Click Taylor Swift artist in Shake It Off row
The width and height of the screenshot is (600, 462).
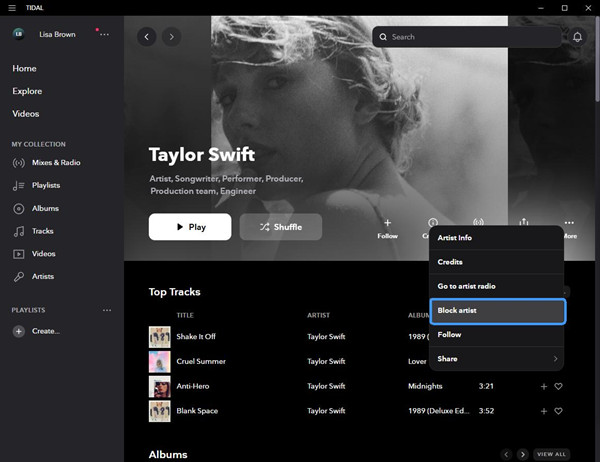pyautogui.click(x=326, y=337)
